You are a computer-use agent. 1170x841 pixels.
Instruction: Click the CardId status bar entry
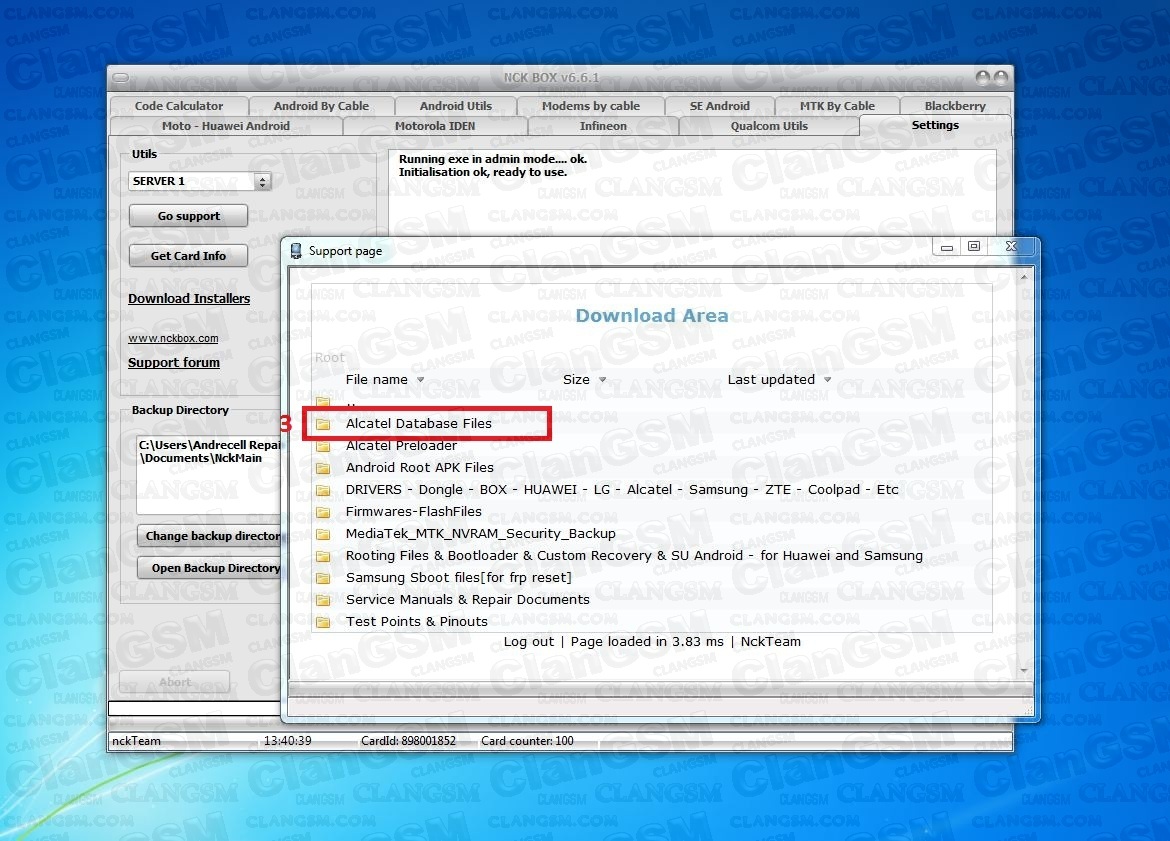pyautogui.click(x=408, y=741)
